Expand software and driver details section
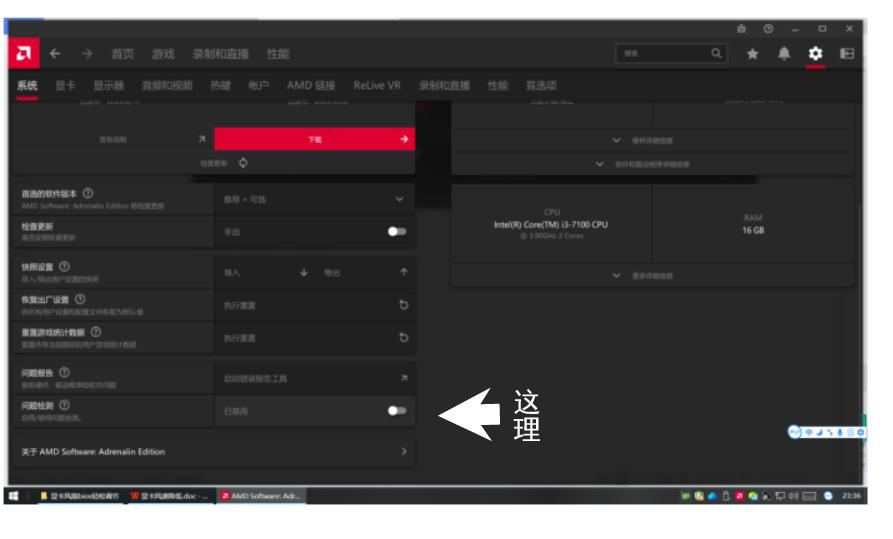 (x=652, y=164)
